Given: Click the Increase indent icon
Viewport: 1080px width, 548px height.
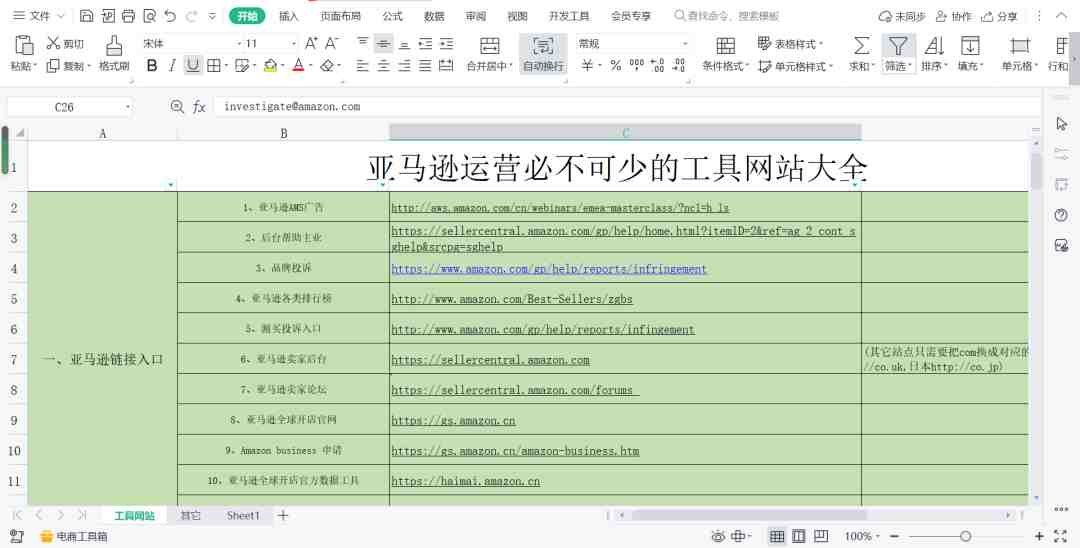Looking at the screenshot, I should 446,43.
